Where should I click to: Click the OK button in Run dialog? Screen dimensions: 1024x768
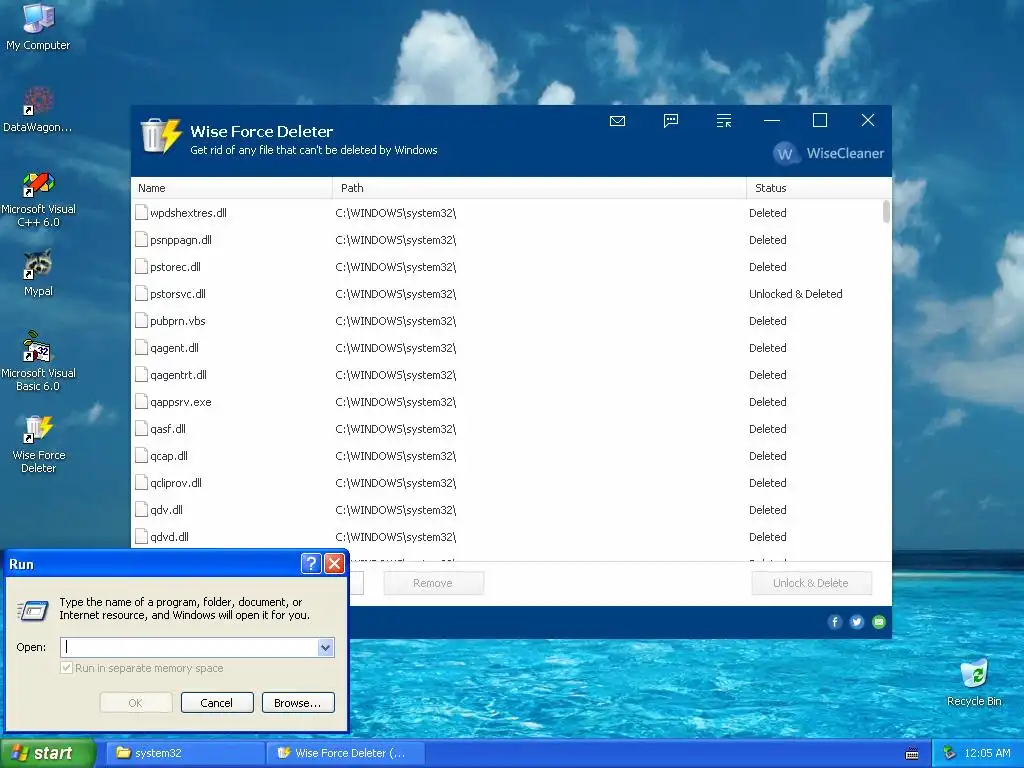(136, 703)
